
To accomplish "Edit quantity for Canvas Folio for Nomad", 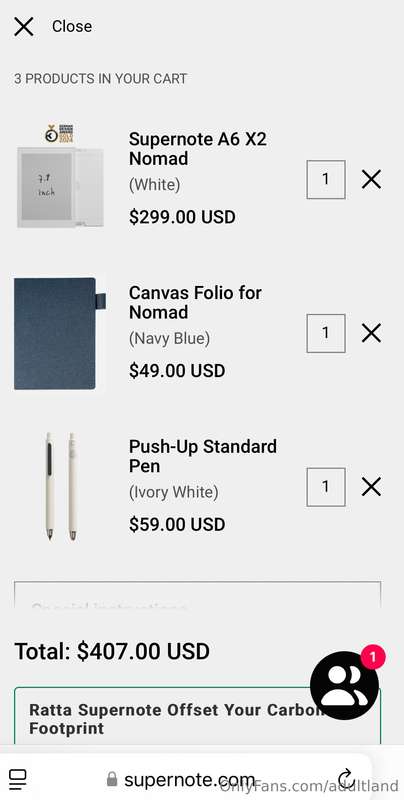I will coord(326,333).
